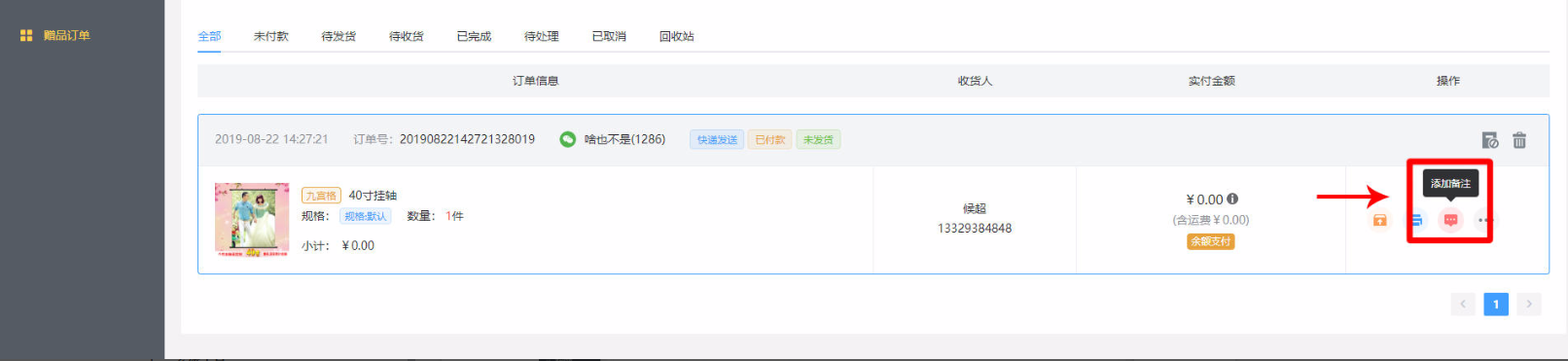Click the ¥0.00 paid amount
Image resolution: width=1568 pixels, height=361 pixels.
pos(1204,199)
